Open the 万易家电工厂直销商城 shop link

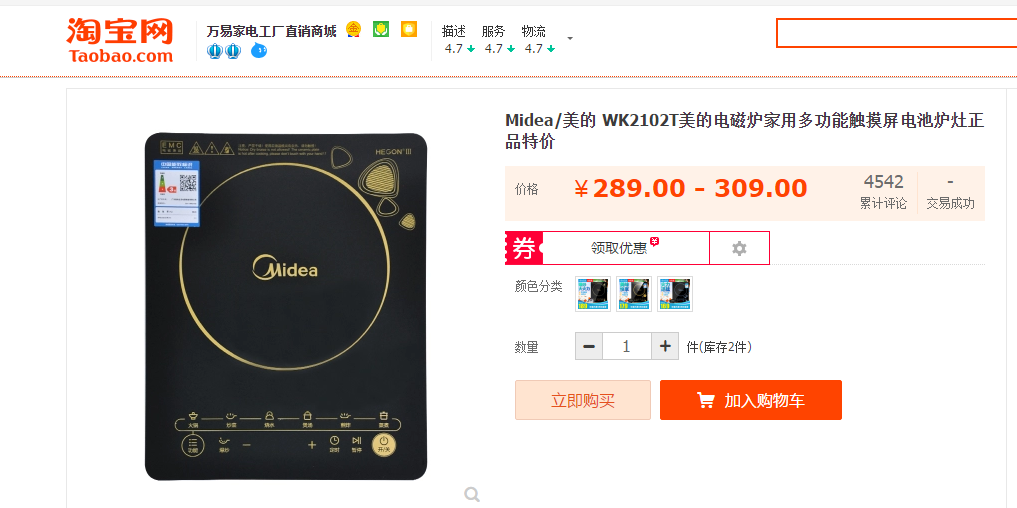pos(271,31)
